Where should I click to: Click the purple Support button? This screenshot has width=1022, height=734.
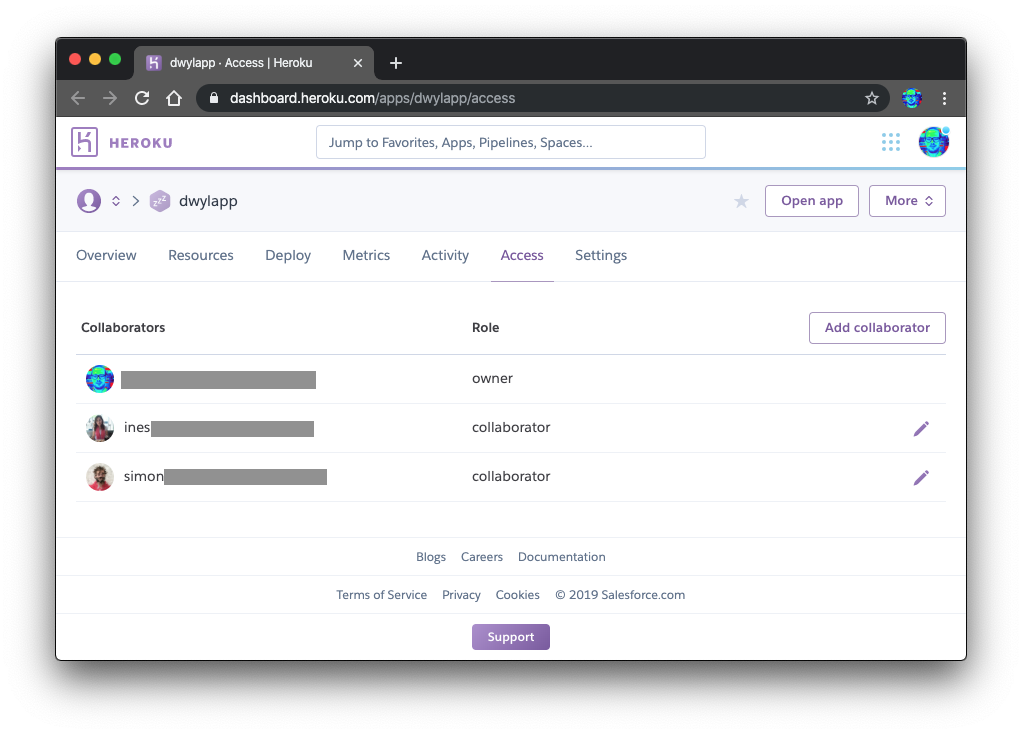click(510, 636)
